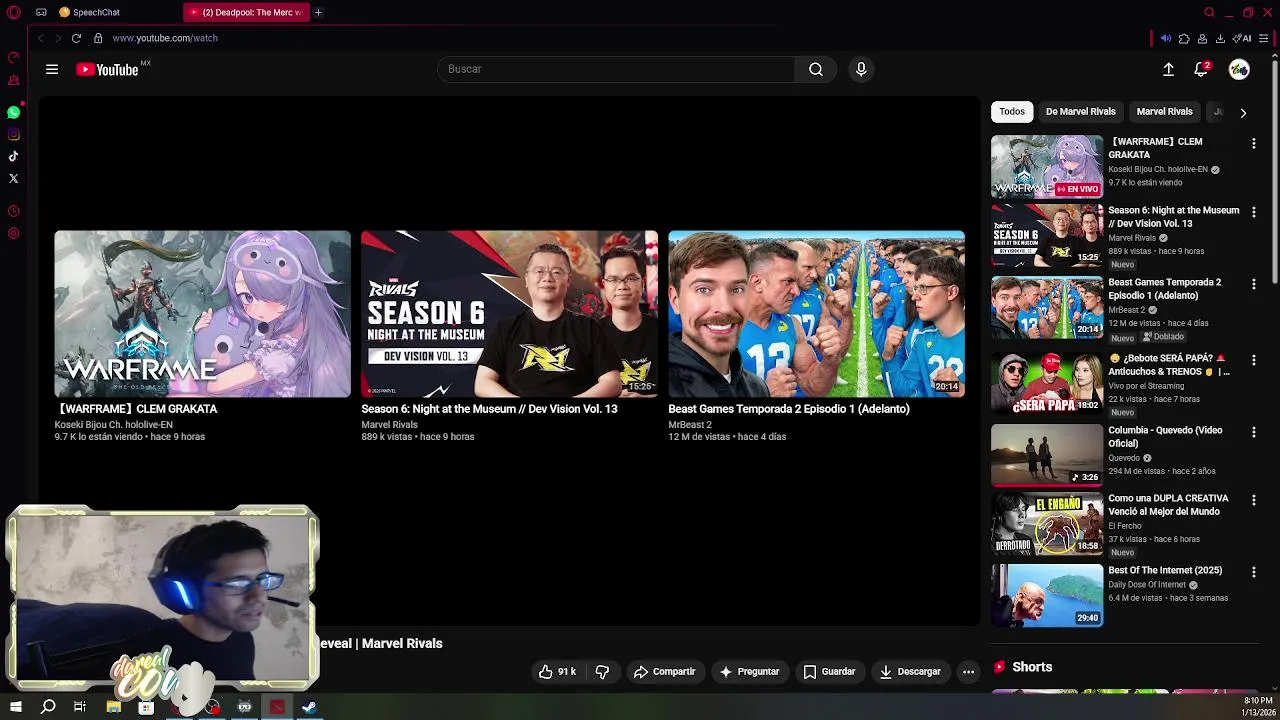Click the Compartir share button

665,672
